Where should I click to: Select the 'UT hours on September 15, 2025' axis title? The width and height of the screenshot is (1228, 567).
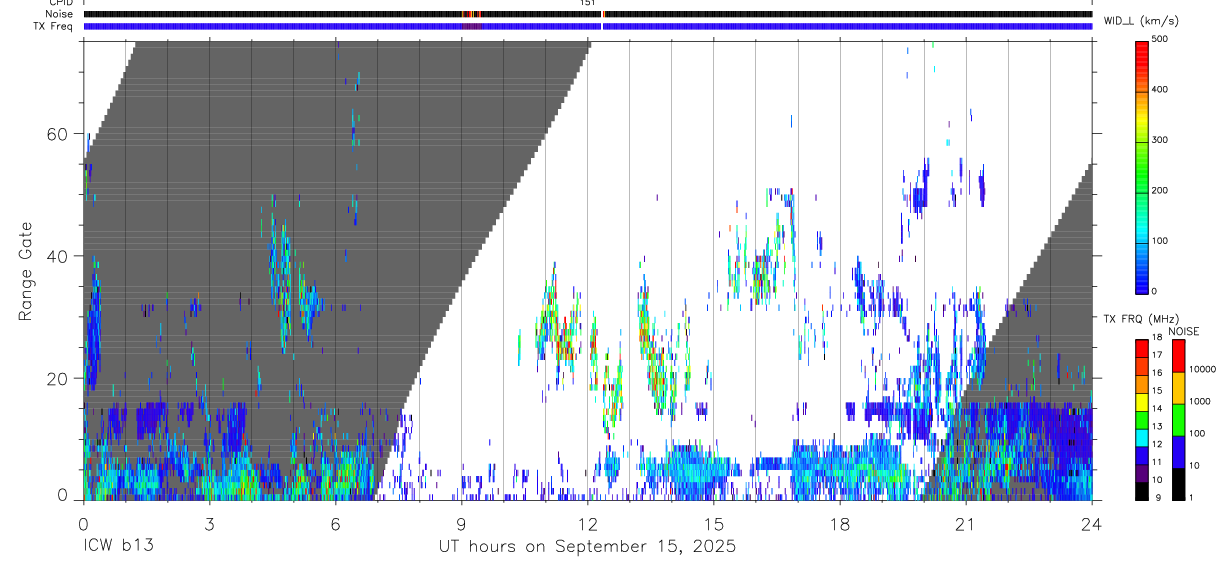point(587,547)
